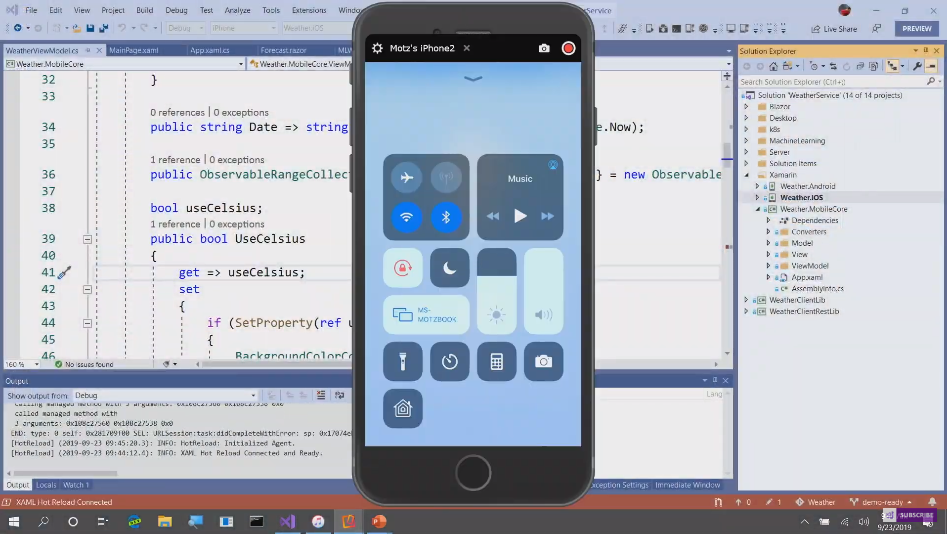The height and width of the screenshot is (534, 947).
Task: Click the Undo toolbar icon
Action: coord(121,28)
